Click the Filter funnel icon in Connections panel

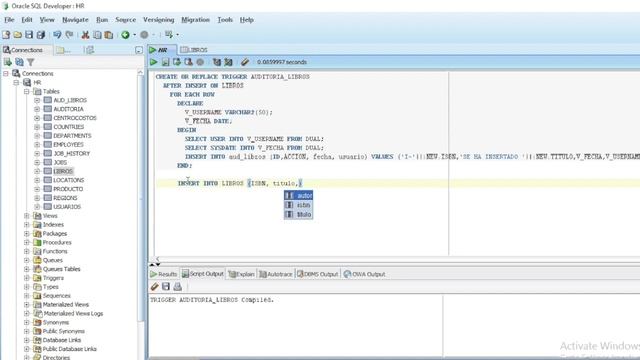click(31, 62)
